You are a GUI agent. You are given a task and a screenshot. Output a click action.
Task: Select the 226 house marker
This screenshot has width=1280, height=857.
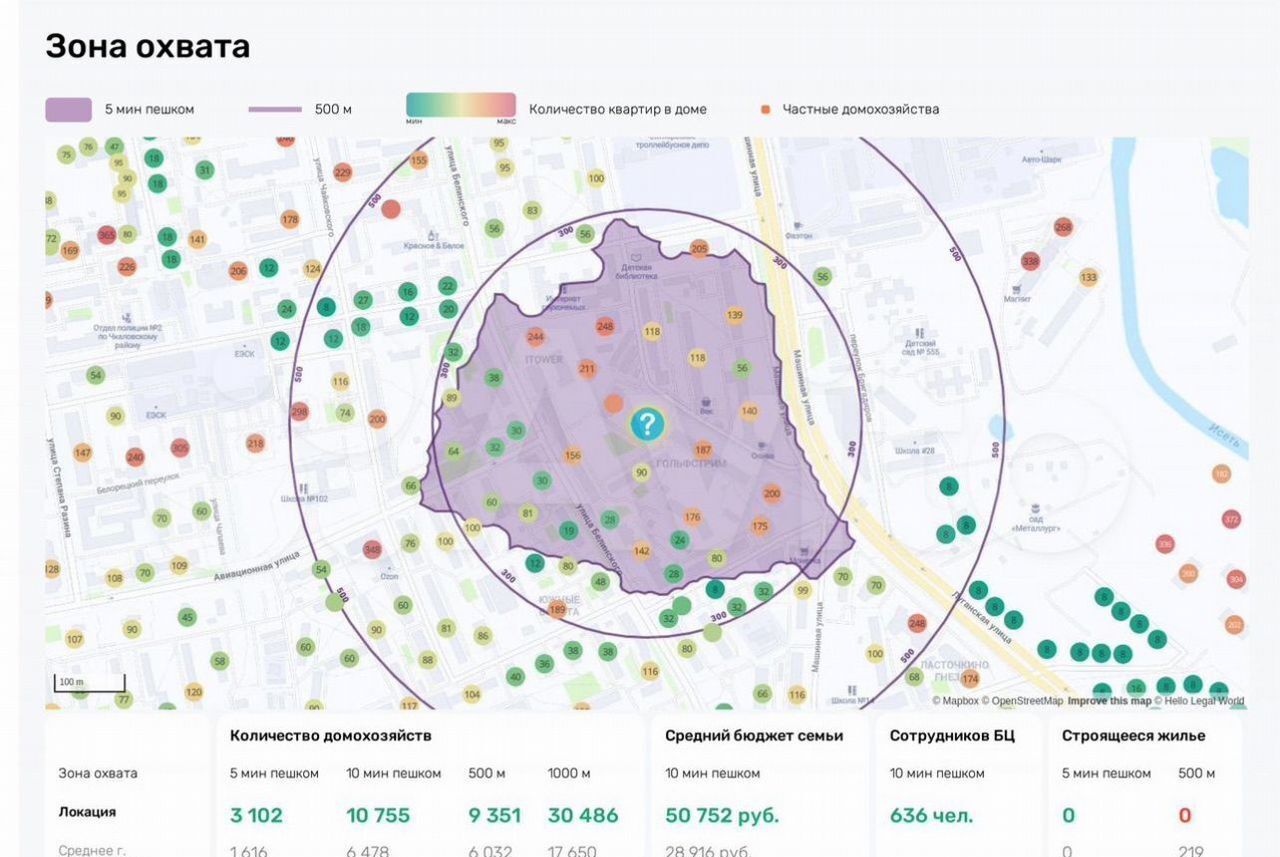(127, 267)
